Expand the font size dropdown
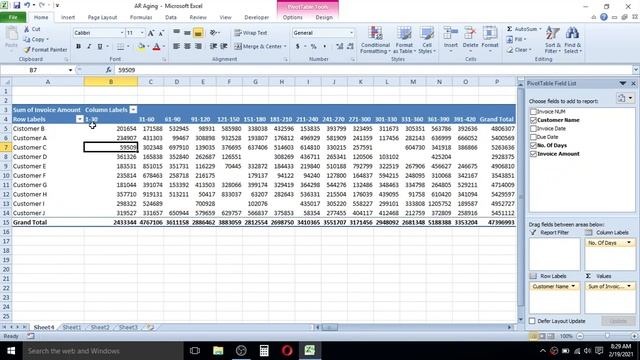 click(x=142, y=33)
